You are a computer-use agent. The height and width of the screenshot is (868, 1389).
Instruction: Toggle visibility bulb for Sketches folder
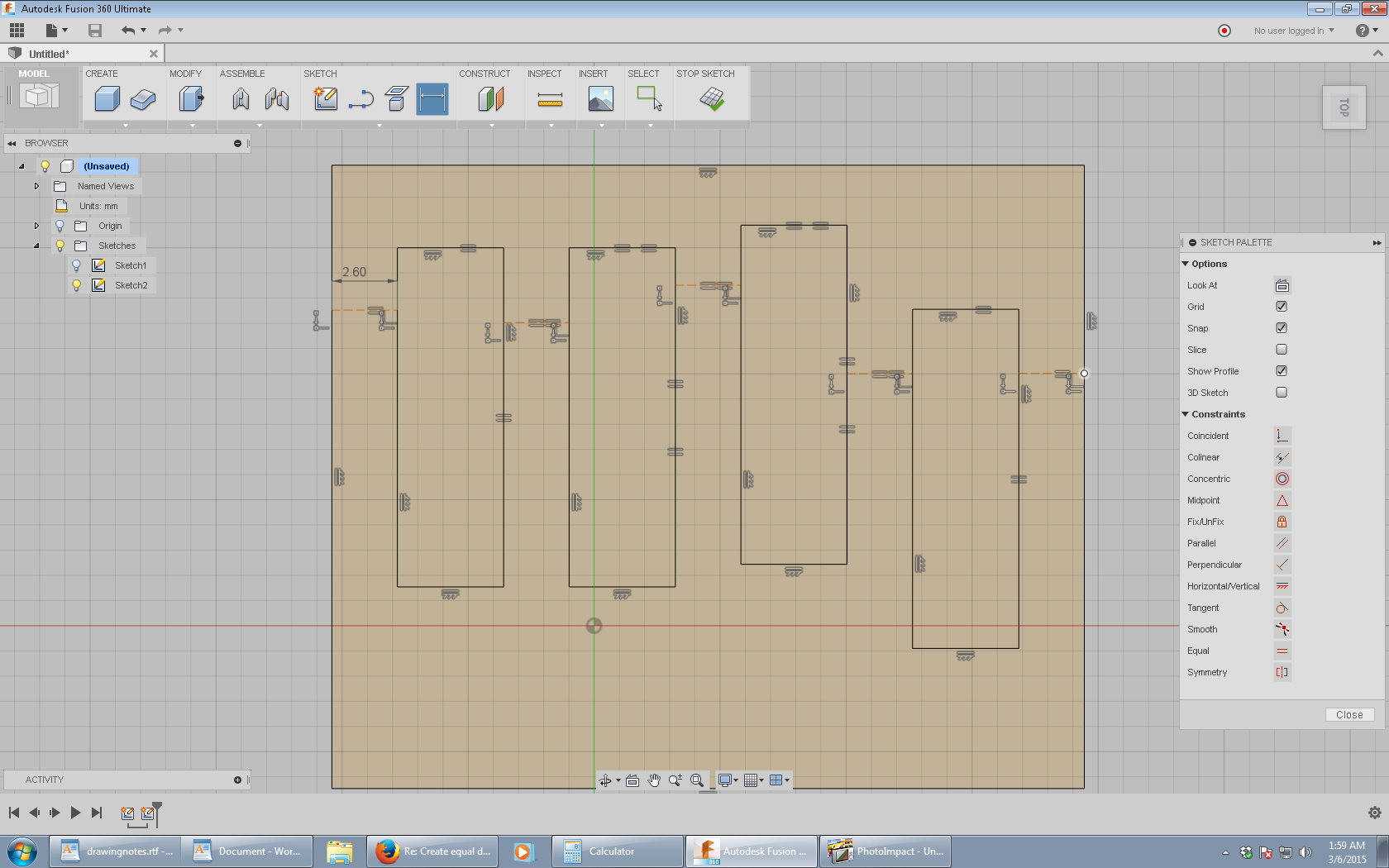point(60,246)
